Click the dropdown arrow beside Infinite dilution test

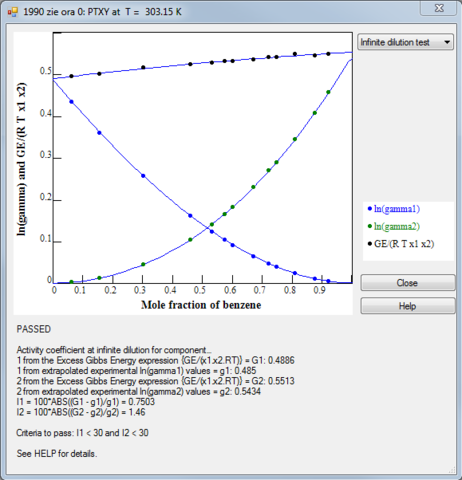(x=447, y=42)
